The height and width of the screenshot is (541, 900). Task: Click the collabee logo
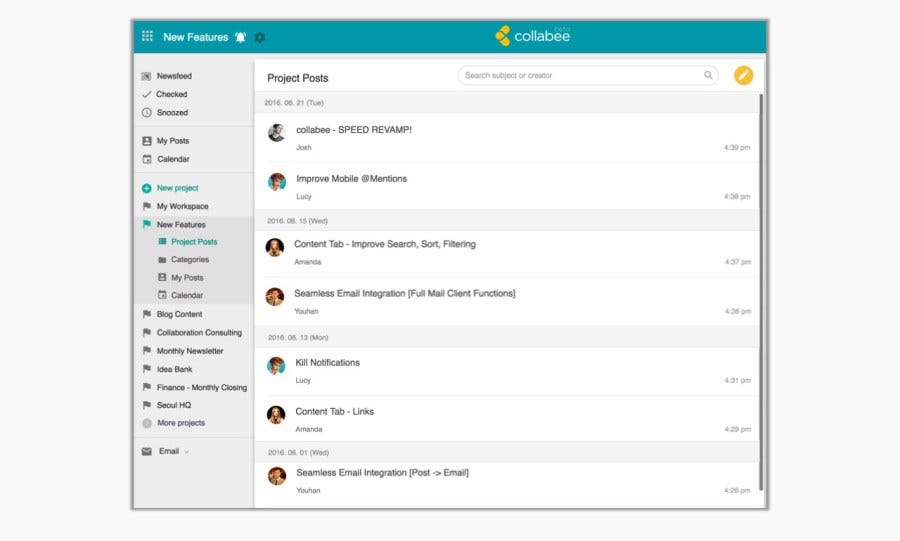click(532, 36)
